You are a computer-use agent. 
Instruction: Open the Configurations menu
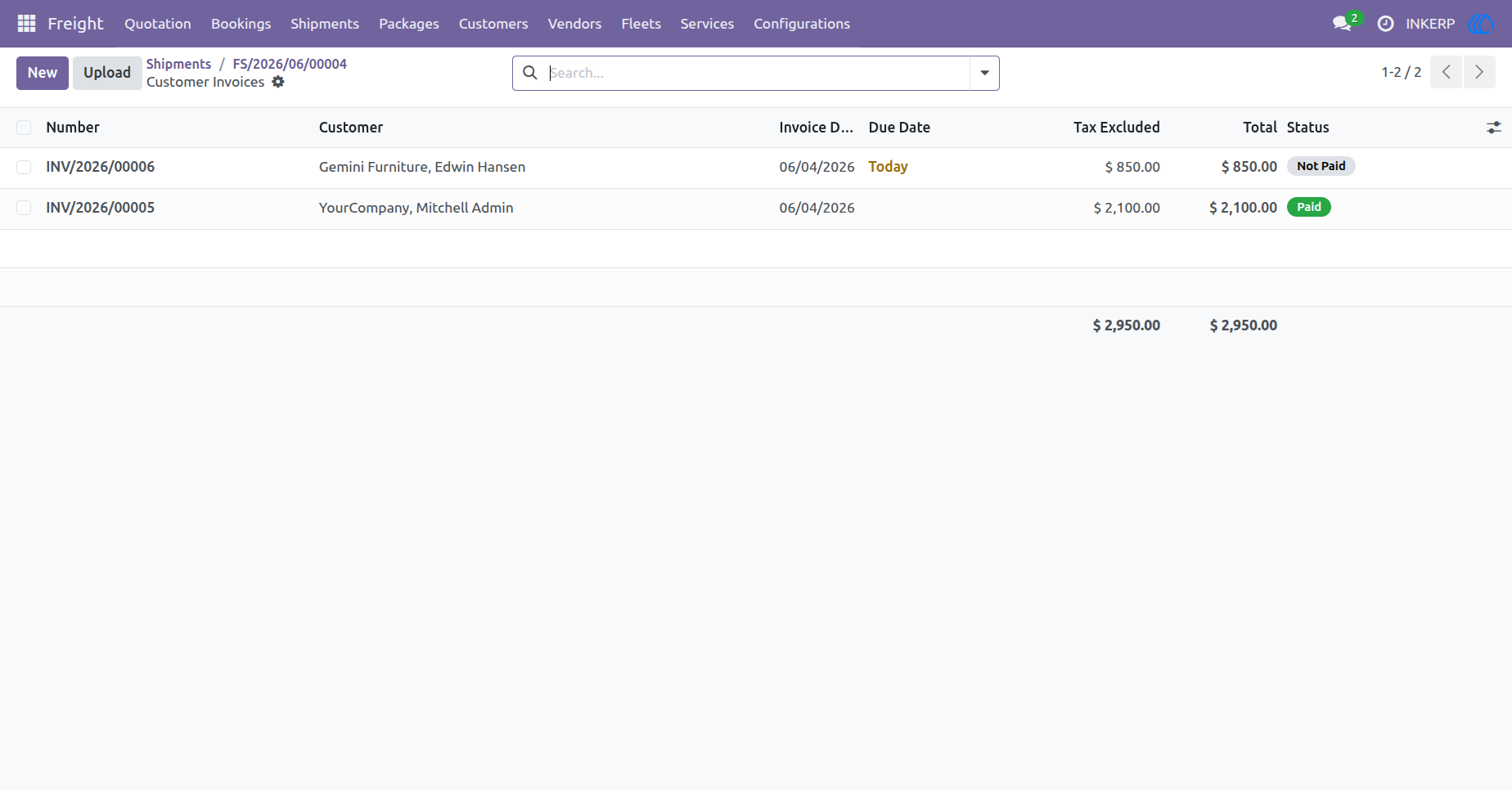(x=802, y=24)
